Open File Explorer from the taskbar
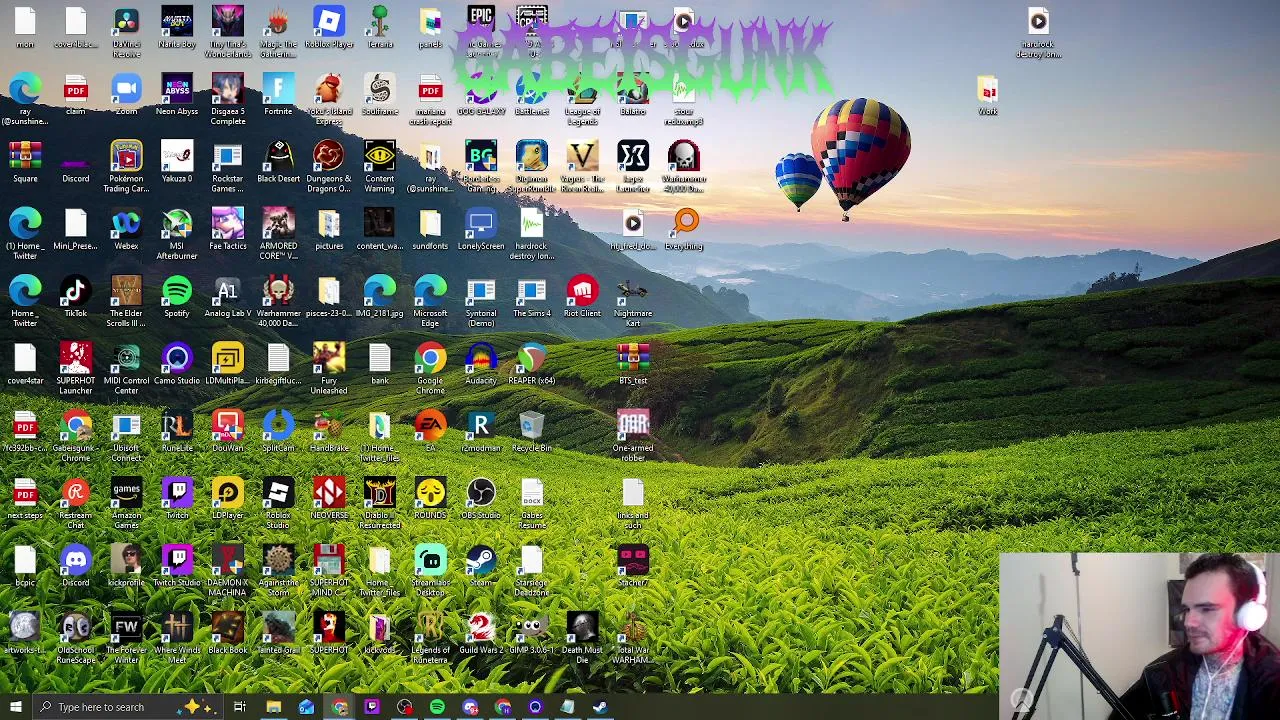This screenshot has width=1280, height=720. [x=273, y=707]
